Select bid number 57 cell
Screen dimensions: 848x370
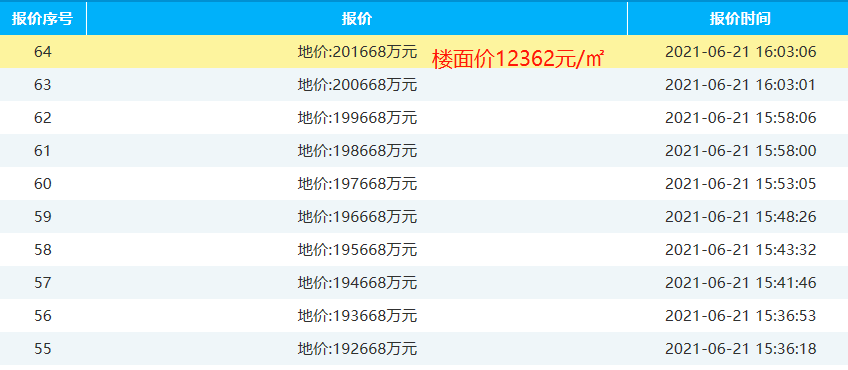point(43,283)
